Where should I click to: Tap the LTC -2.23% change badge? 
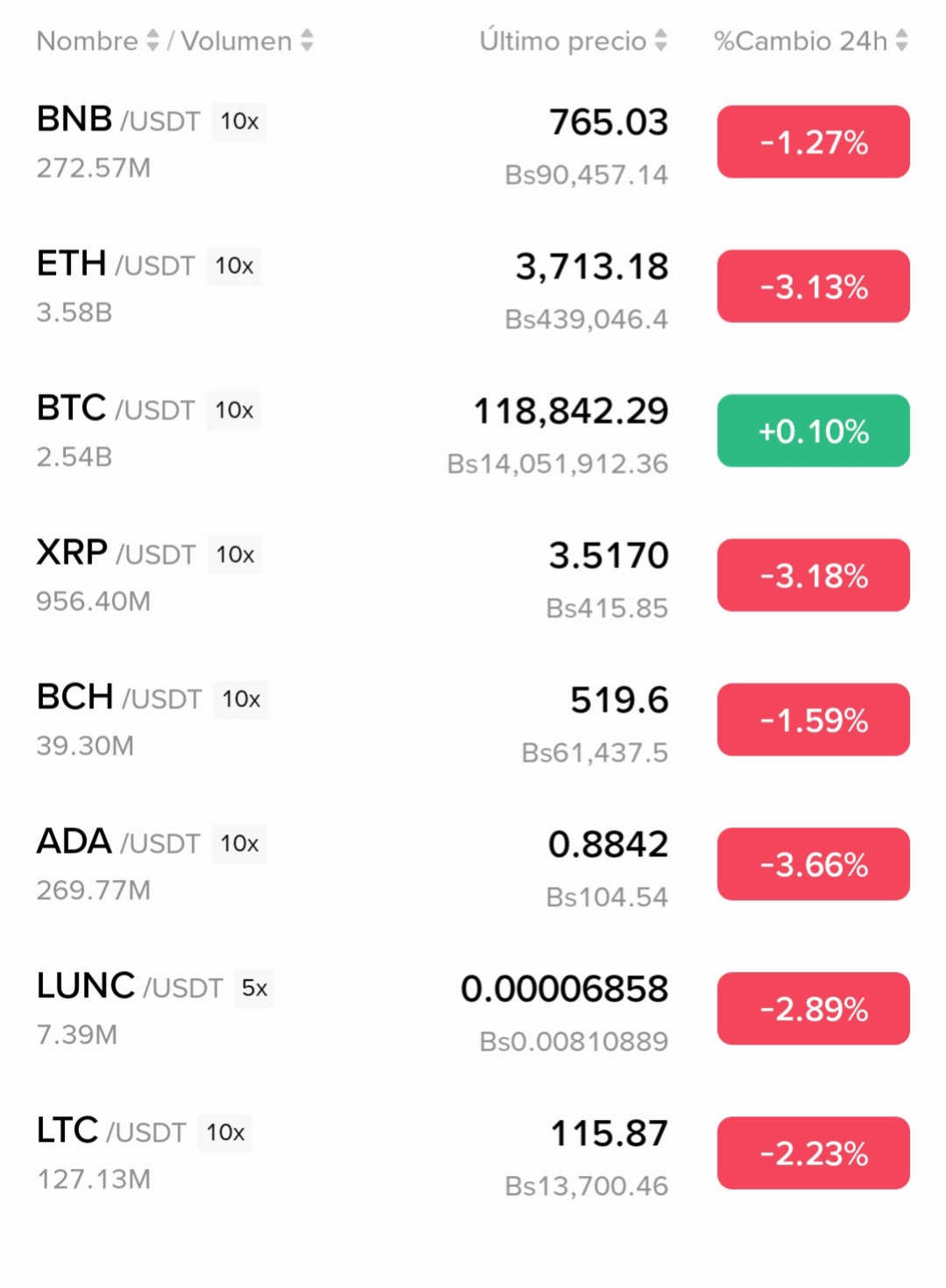[x=814, y=1153]
